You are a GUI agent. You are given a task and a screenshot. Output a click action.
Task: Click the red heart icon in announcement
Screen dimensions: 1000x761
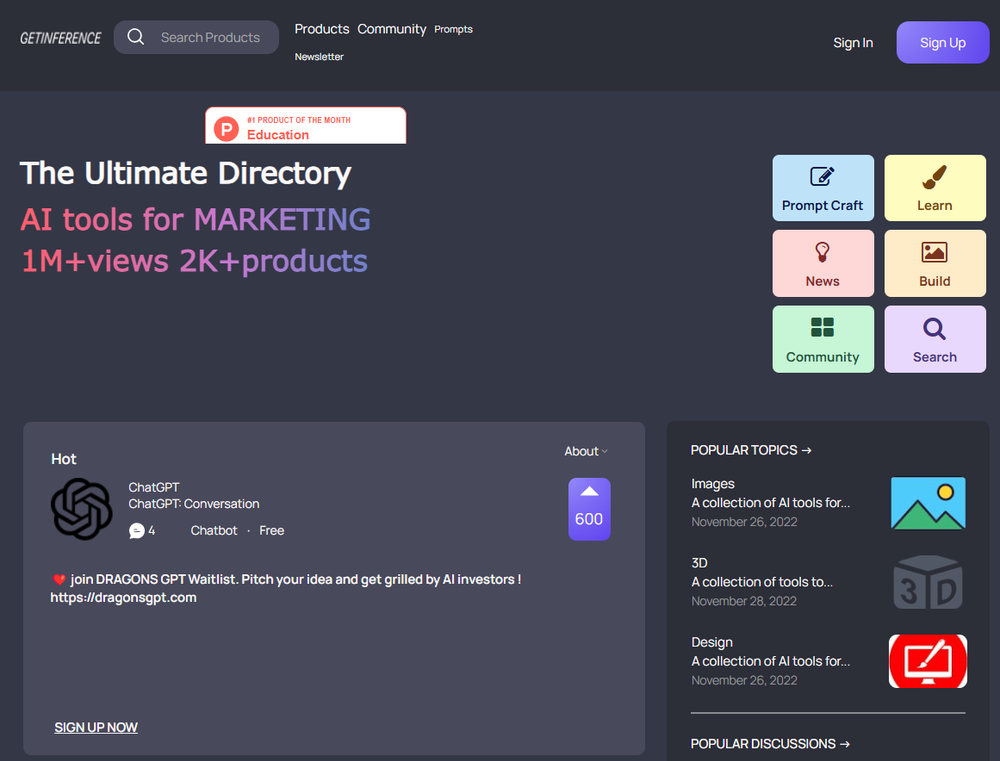(x=59, y=579)
